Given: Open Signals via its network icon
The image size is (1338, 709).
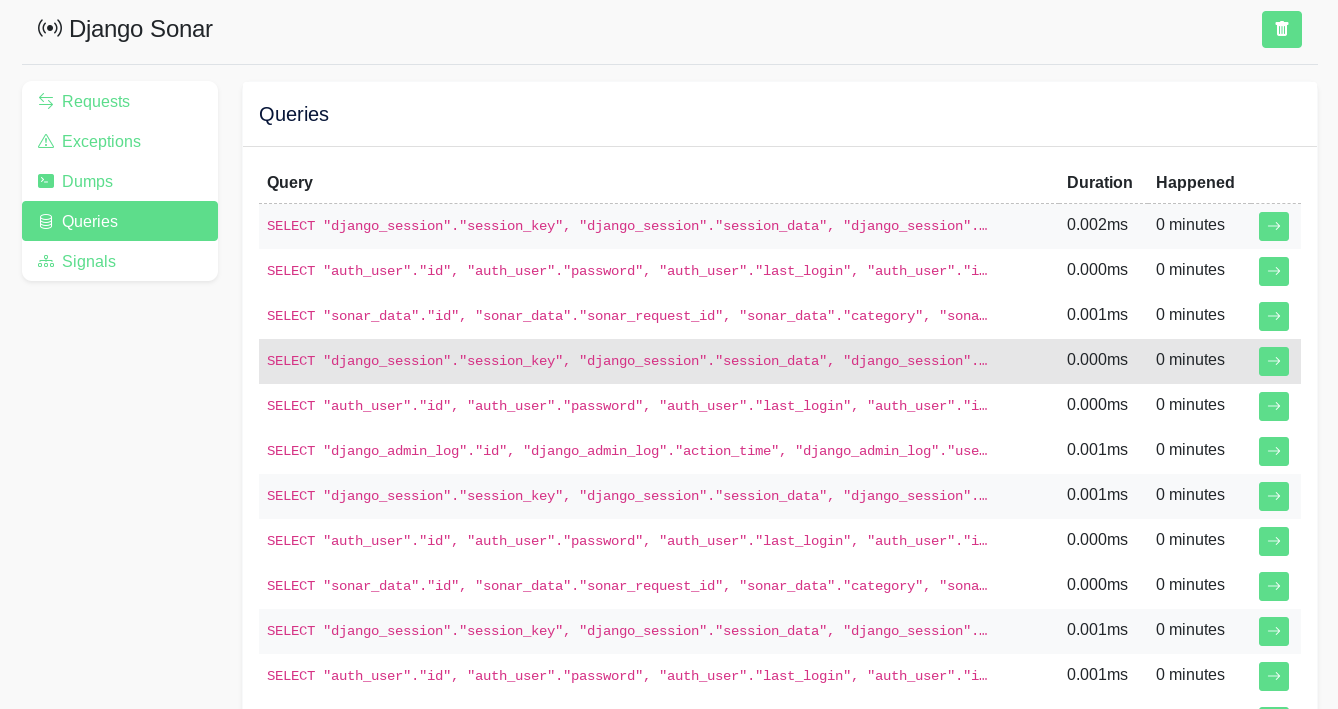Looking at the screenshot, I should [46, 261].
